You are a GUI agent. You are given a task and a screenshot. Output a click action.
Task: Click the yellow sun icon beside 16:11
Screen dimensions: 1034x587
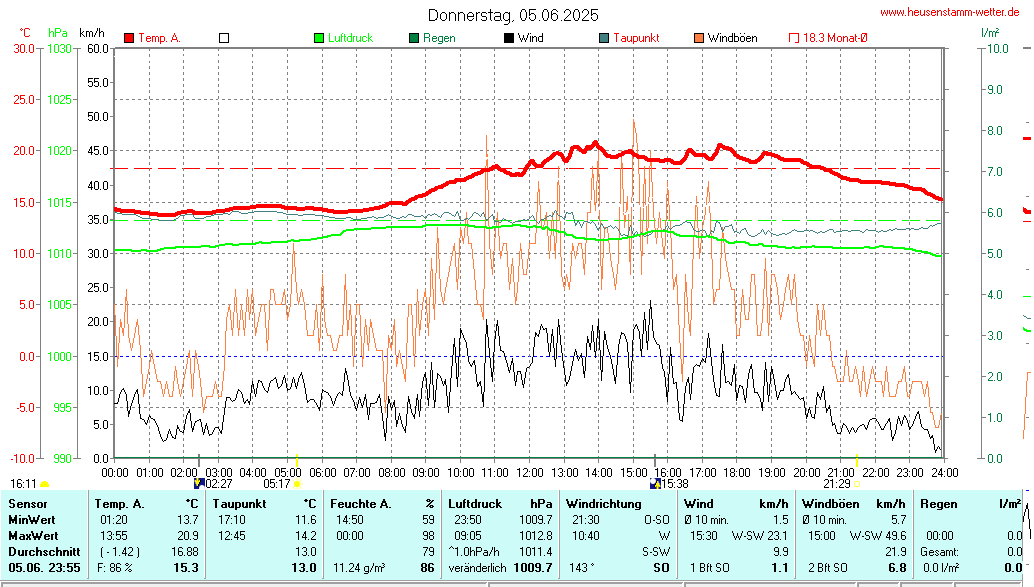tap(45, 484)
